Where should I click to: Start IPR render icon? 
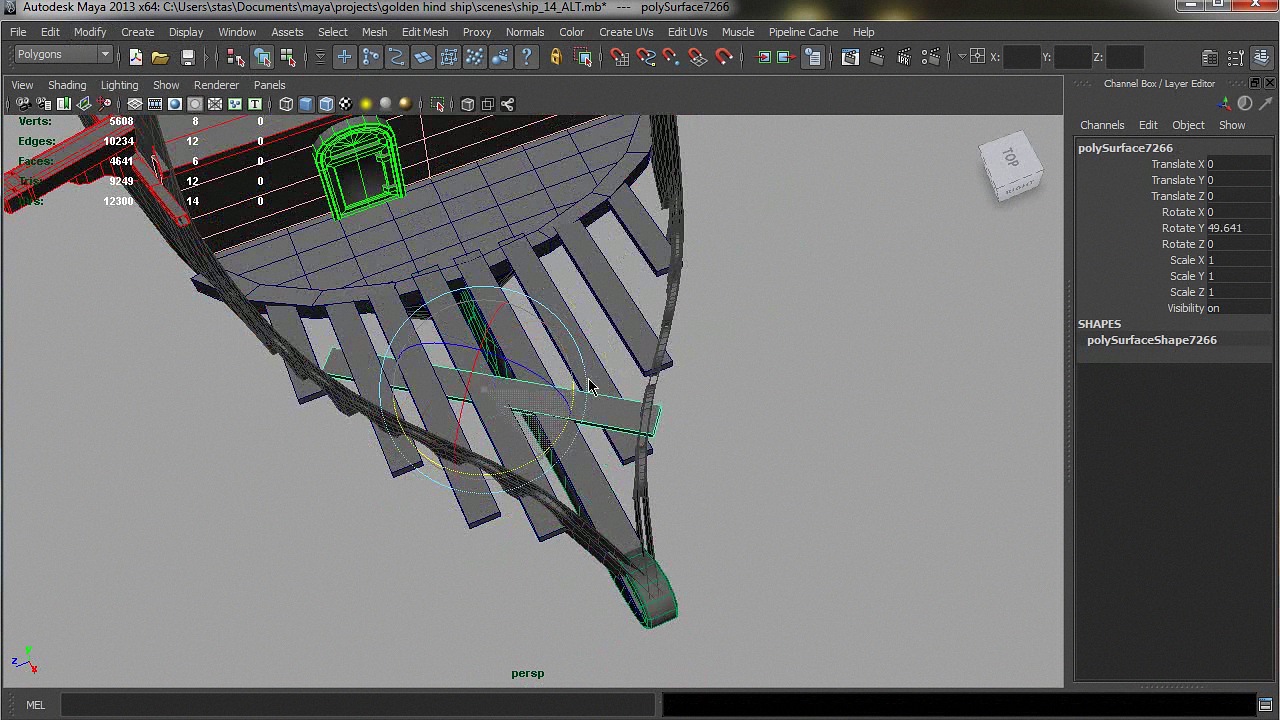tap(904, 57)
